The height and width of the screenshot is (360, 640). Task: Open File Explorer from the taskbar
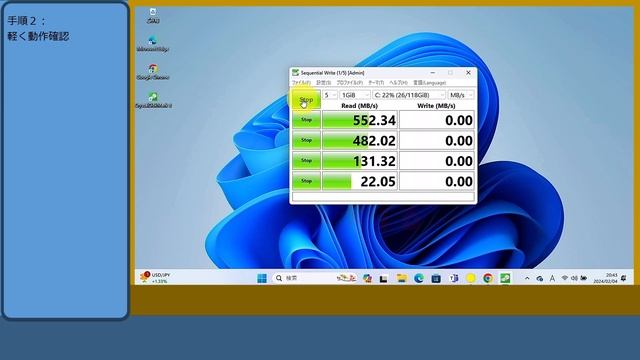click(402, 278)
